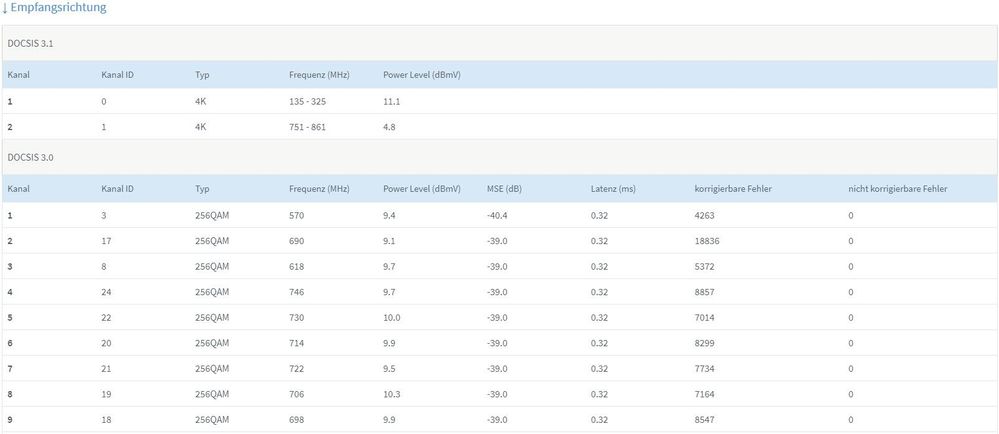
Task: Select frequency range 751 - 861
Action: point(307,127)
